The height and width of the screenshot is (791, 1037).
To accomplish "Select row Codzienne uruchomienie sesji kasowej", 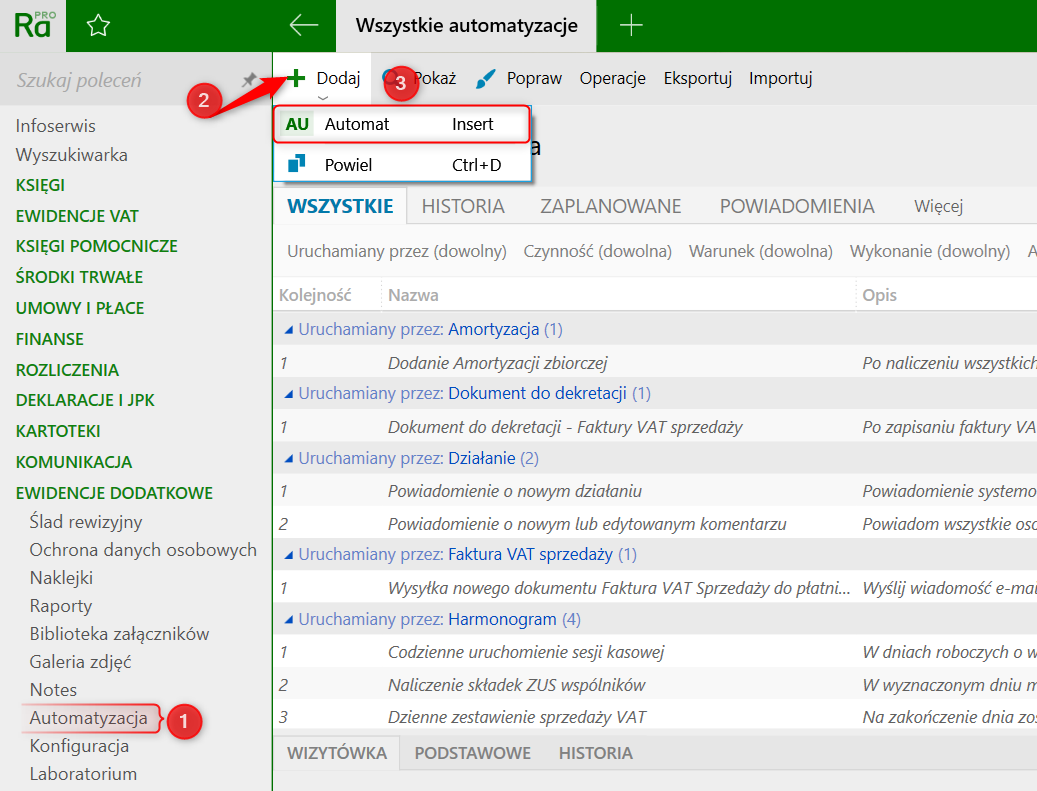I will click(655, 653).
